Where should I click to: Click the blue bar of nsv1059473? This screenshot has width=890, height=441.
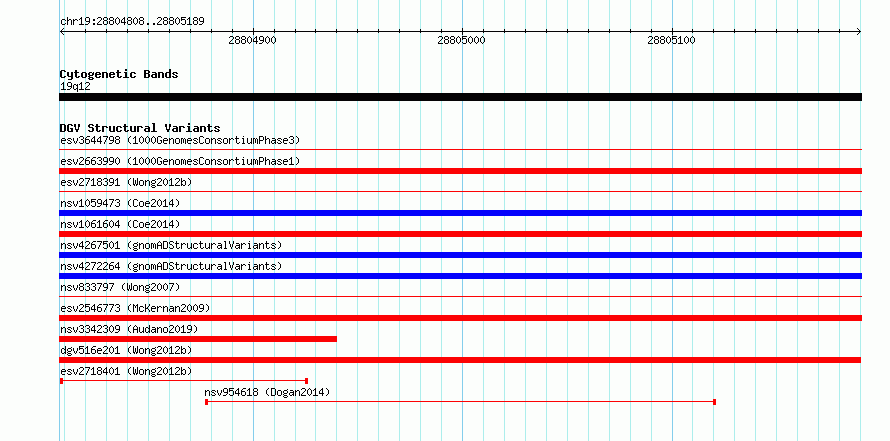tap(460, 213)
